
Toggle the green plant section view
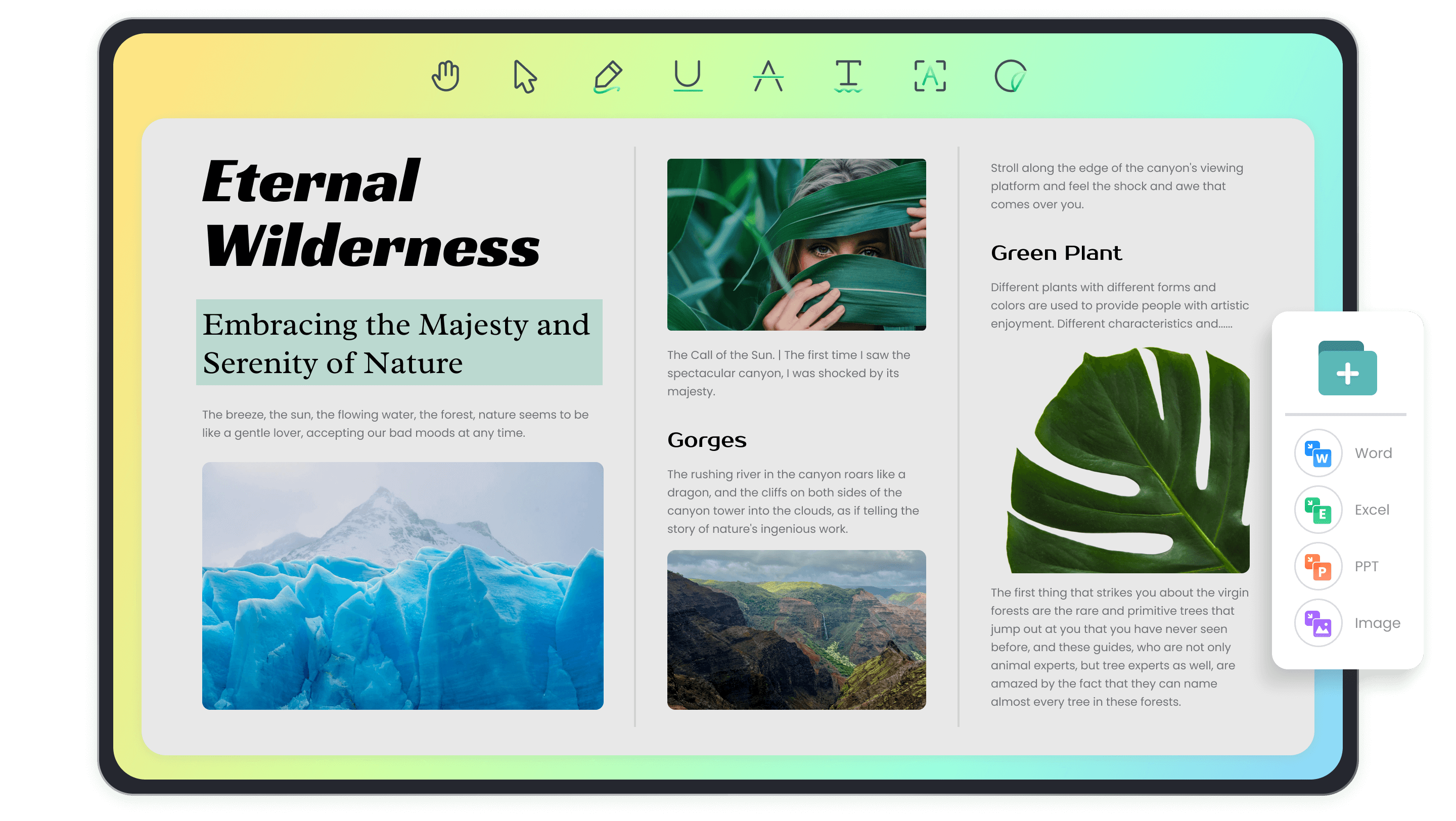point(1055,253)
